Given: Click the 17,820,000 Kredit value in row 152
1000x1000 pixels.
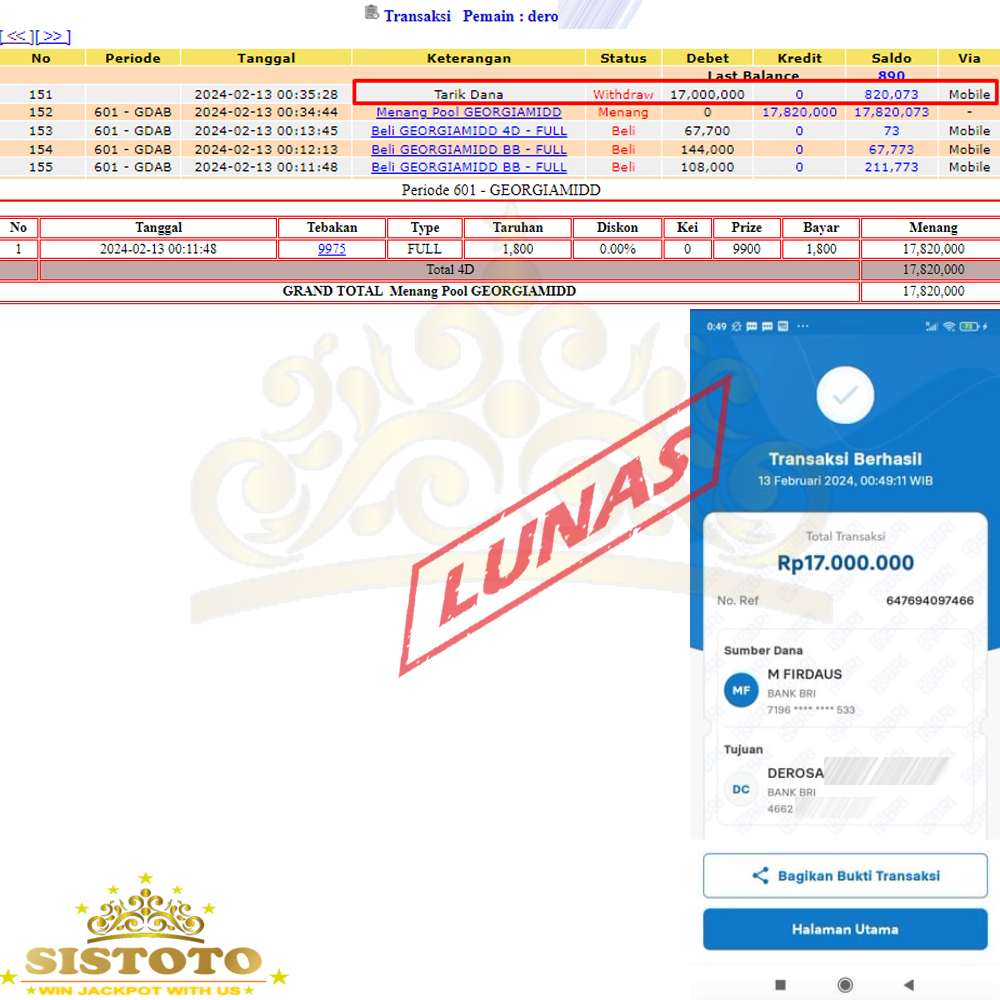Looking at the screenshot, I should click(x=799, y=112).
